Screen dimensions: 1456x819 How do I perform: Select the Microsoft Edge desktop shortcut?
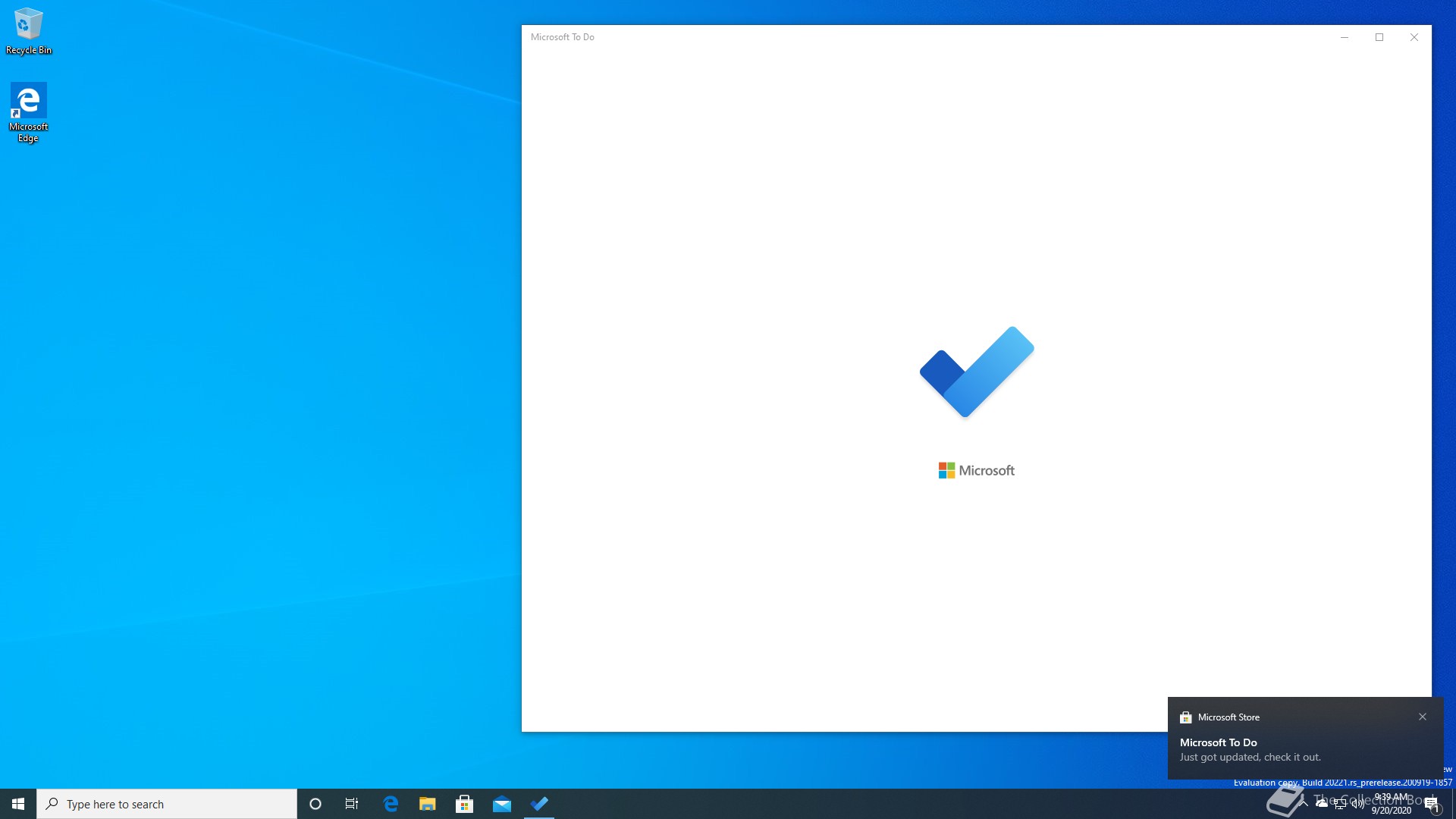(x=28, y=112)
